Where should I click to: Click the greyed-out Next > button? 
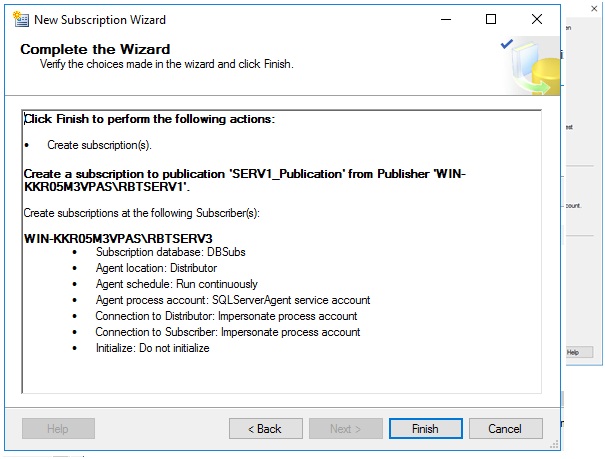click(x=346, y=429)
